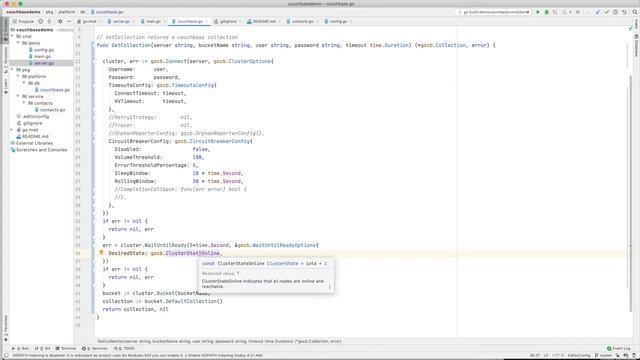Image resolution: width=640 pixels, height=360 pixels.
Task: Click ClusterState link in documentation popup
Action: 282,264
